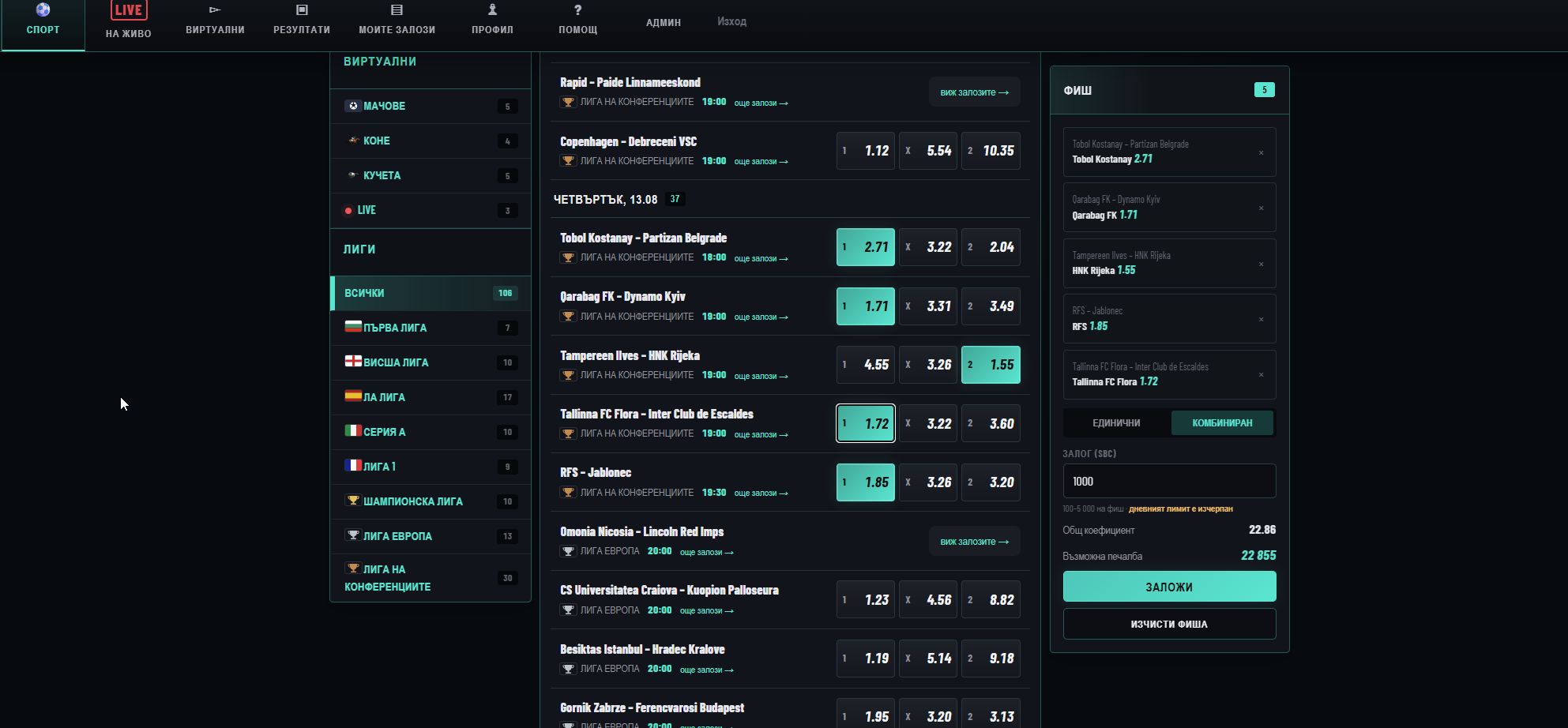Log out via Изход link
The width and height of the screenshot is (1568, 728).
point(731,21)
